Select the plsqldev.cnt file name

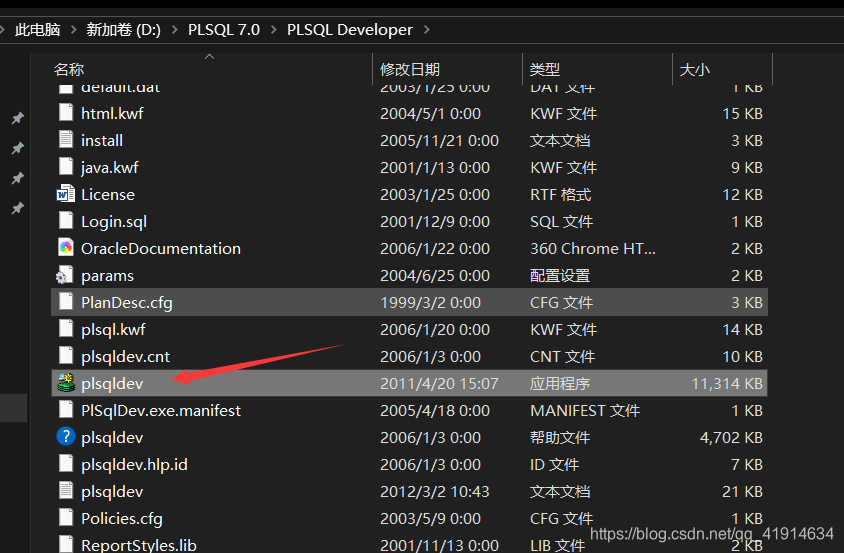[125, 356]
